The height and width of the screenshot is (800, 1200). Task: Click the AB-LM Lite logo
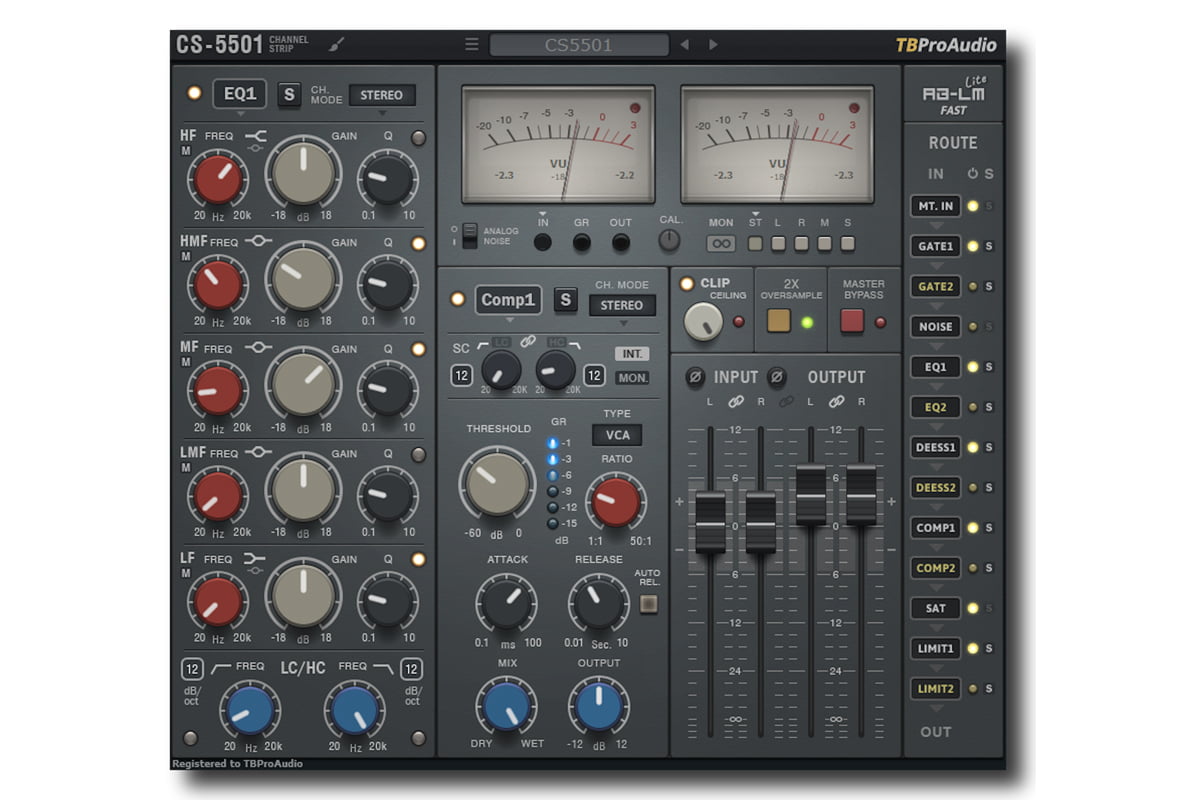(953, 94)
